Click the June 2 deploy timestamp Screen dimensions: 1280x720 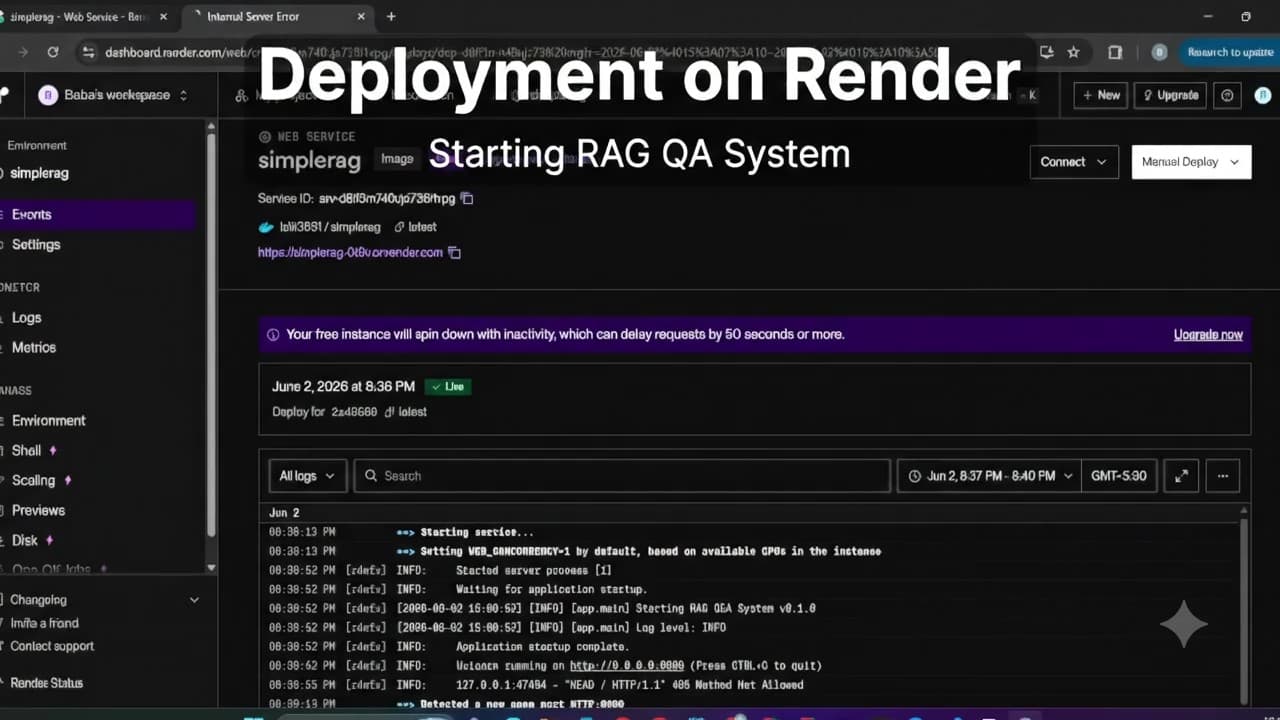[343, 386]
